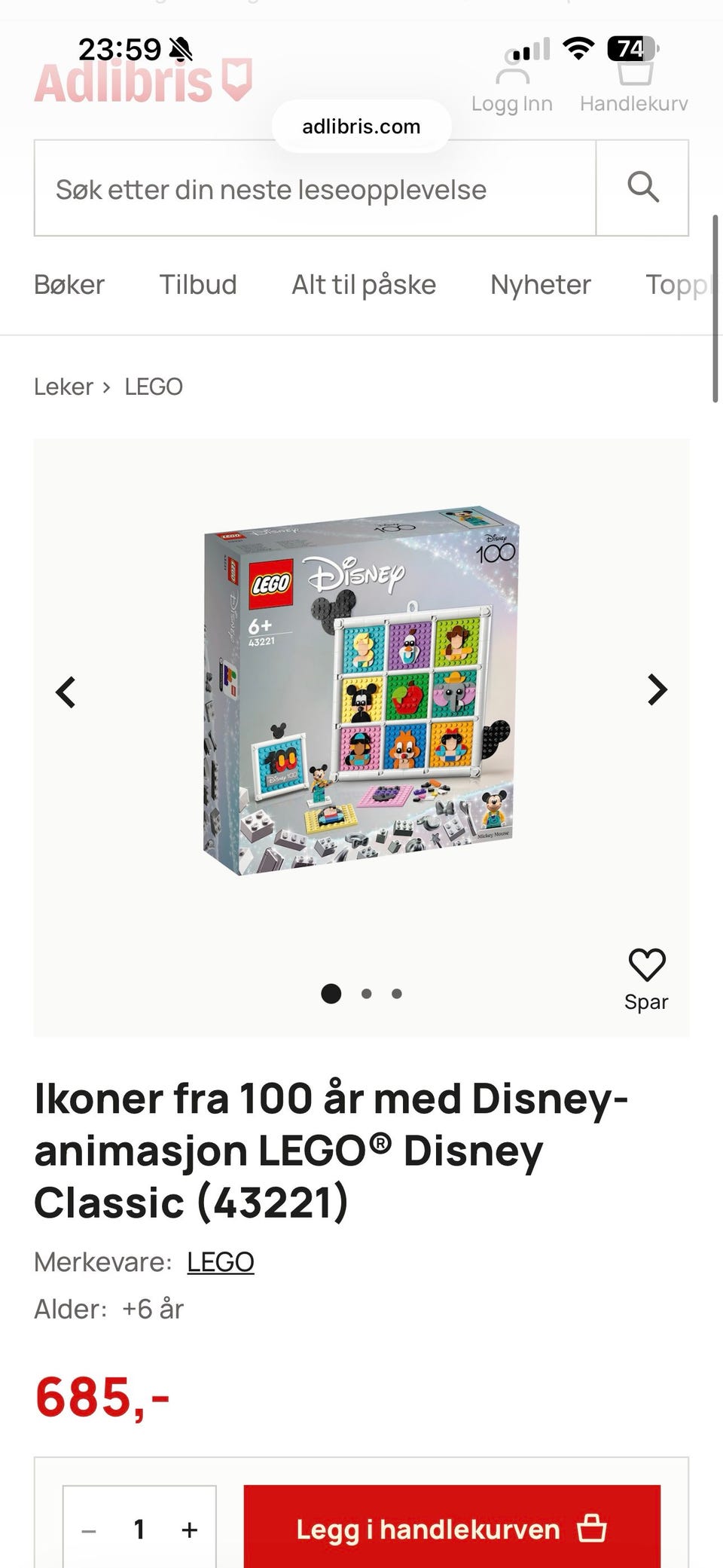Decrease quantity with the minus button
Viewport: 723px width, 1568px height.
(89, 1530)
